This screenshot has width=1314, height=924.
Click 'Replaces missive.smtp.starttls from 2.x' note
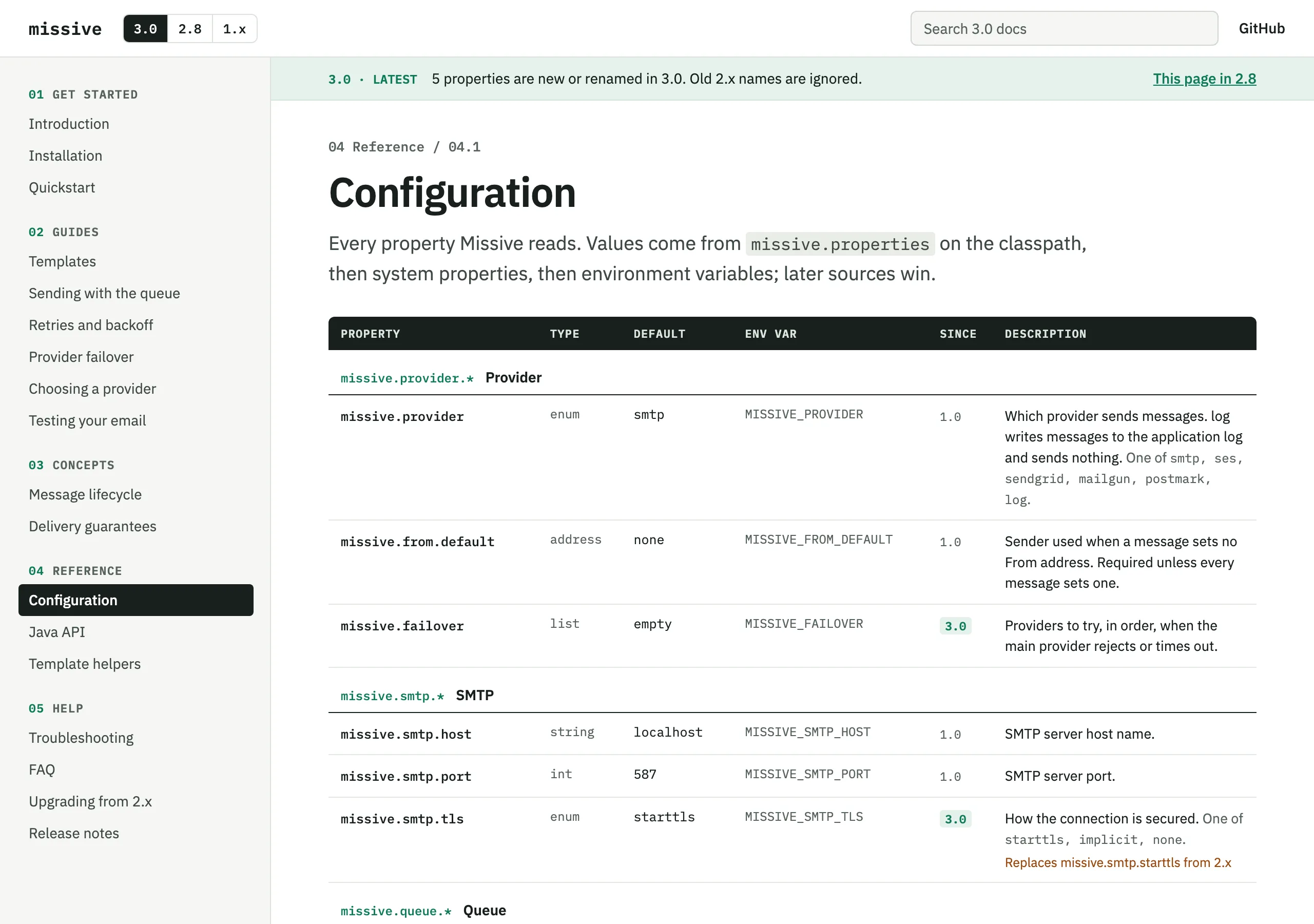coord(1118,863)
